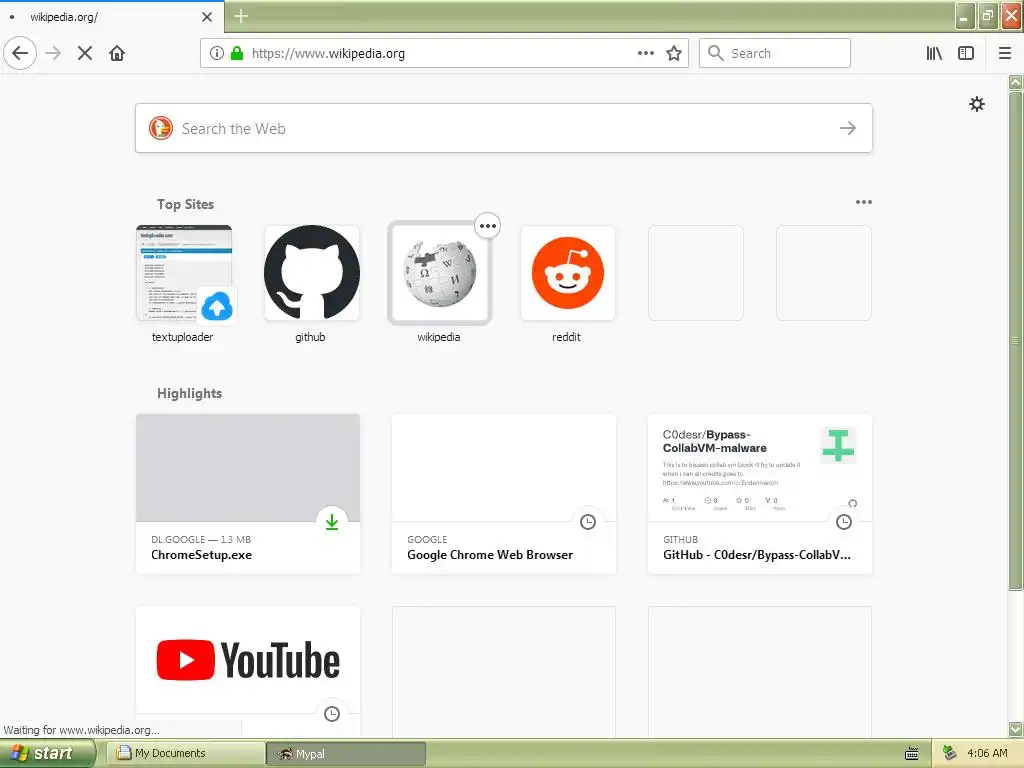This screenshot has height=768, width=1024.
Task: Click scrollbar down arrow
Action: (x=1016, y=729)
